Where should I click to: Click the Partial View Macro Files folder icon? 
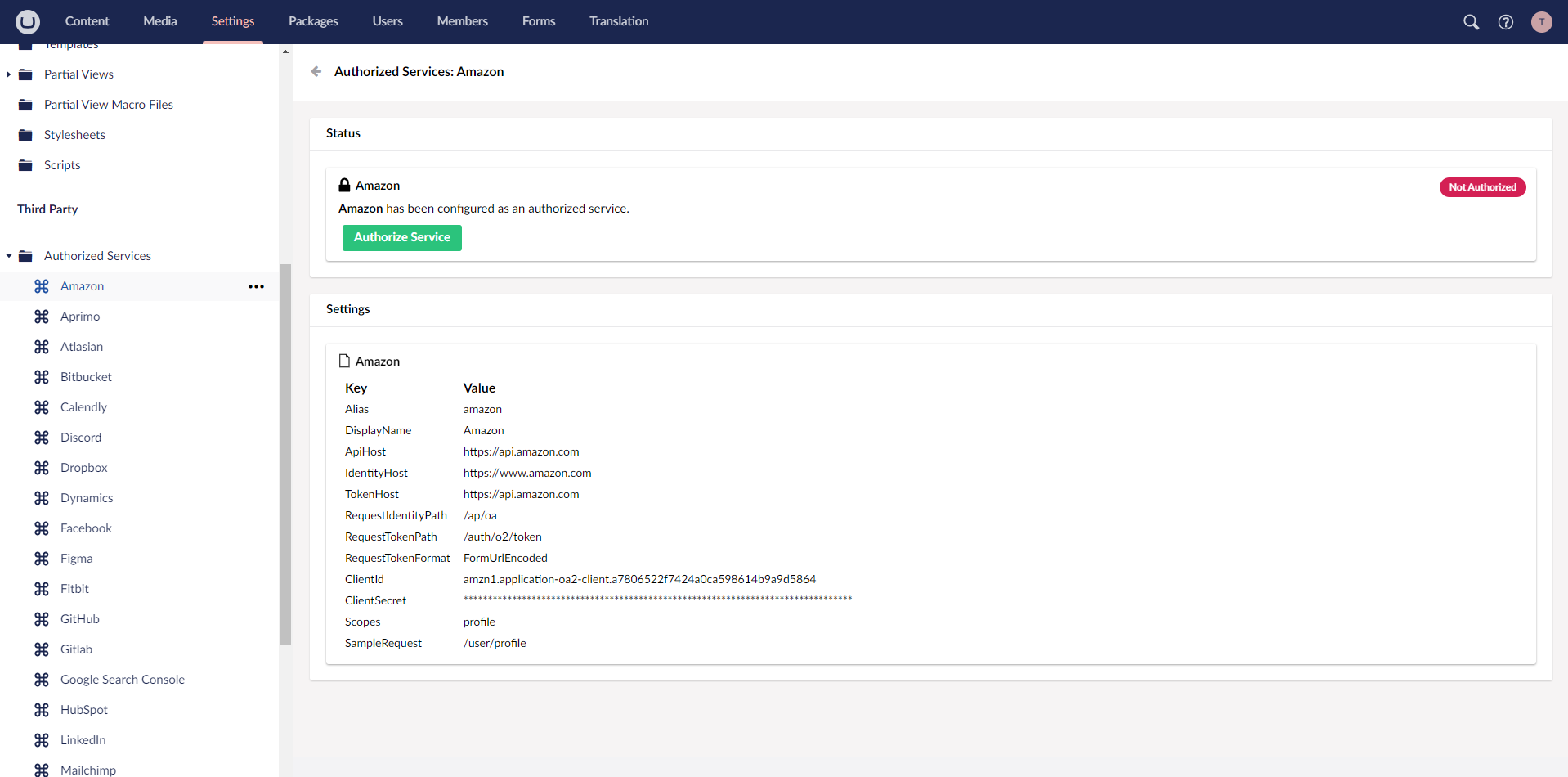(x=25, y=105)
